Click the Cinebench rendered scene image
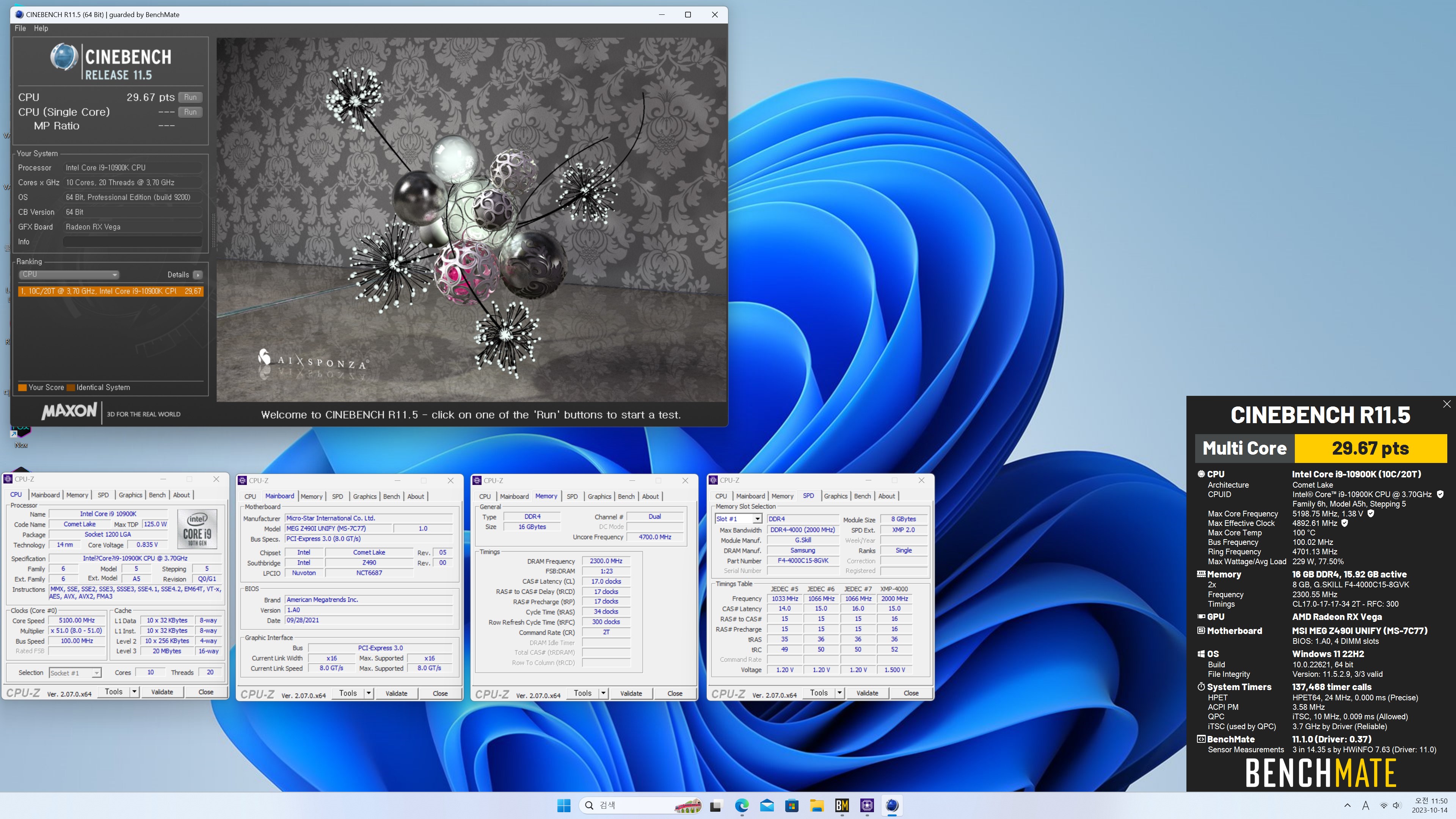 tap(471, 220)
